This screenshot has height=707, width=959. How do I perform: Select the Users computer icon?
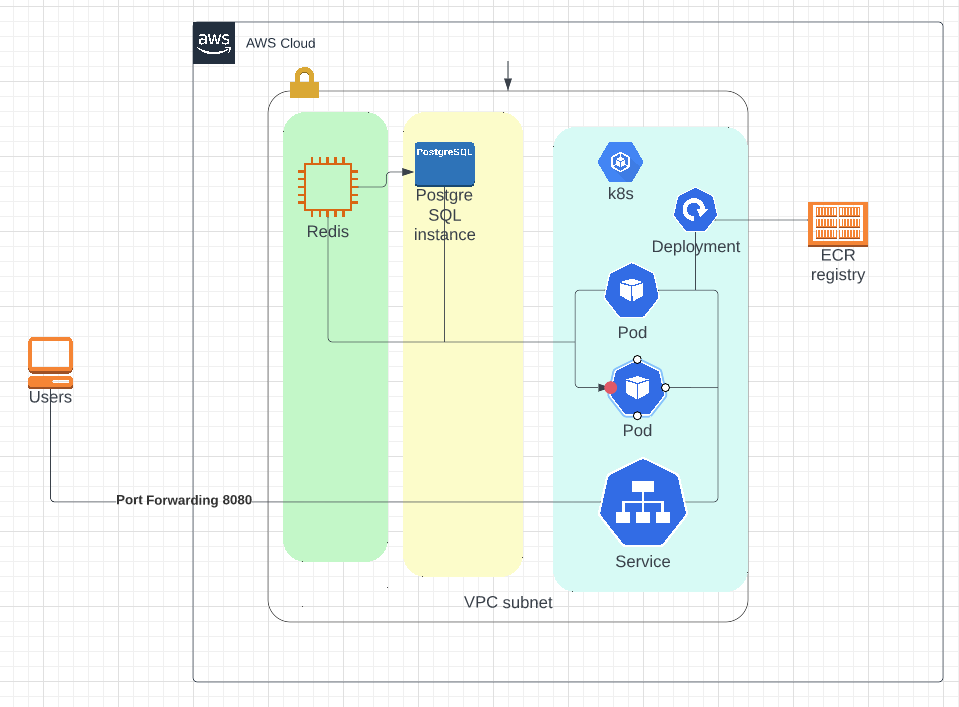[51, 363]
